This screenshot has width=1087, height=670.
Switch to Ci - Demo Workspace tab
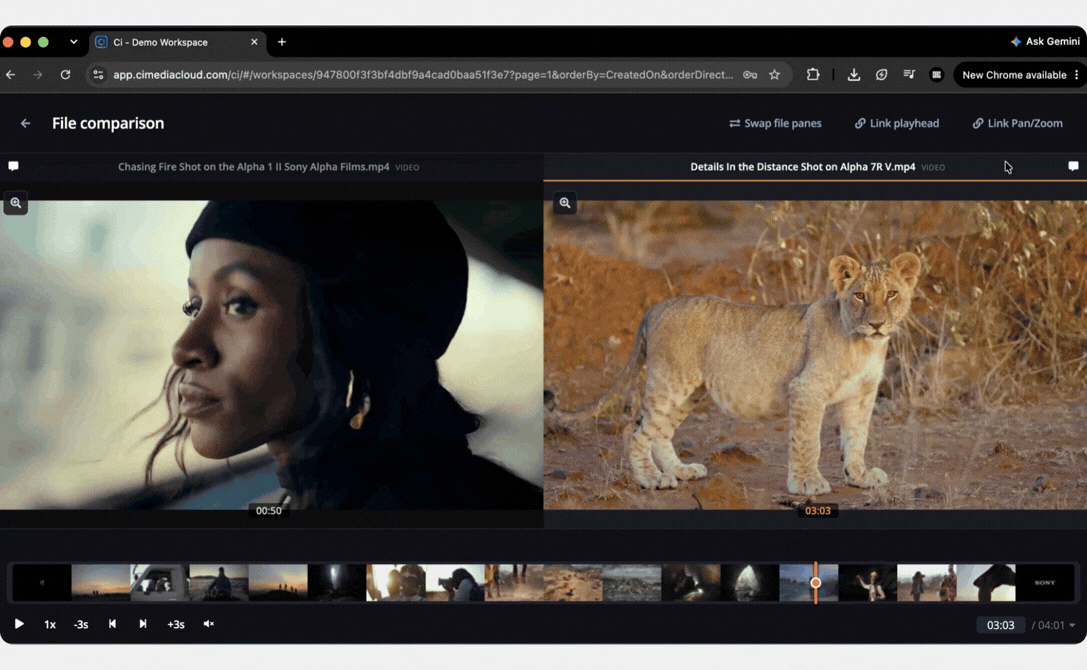(x=177, y=42)
